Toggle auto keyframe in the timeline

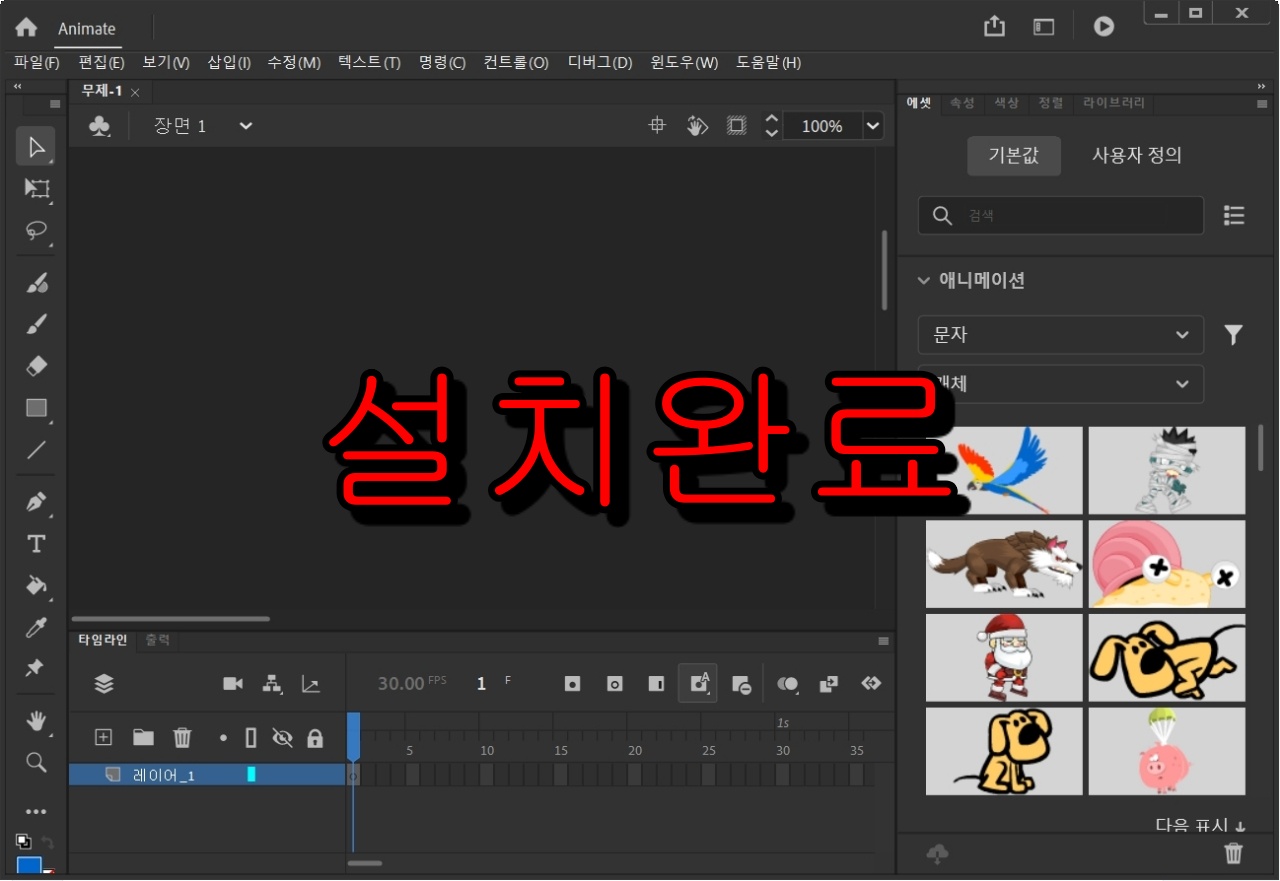(697, 683)
